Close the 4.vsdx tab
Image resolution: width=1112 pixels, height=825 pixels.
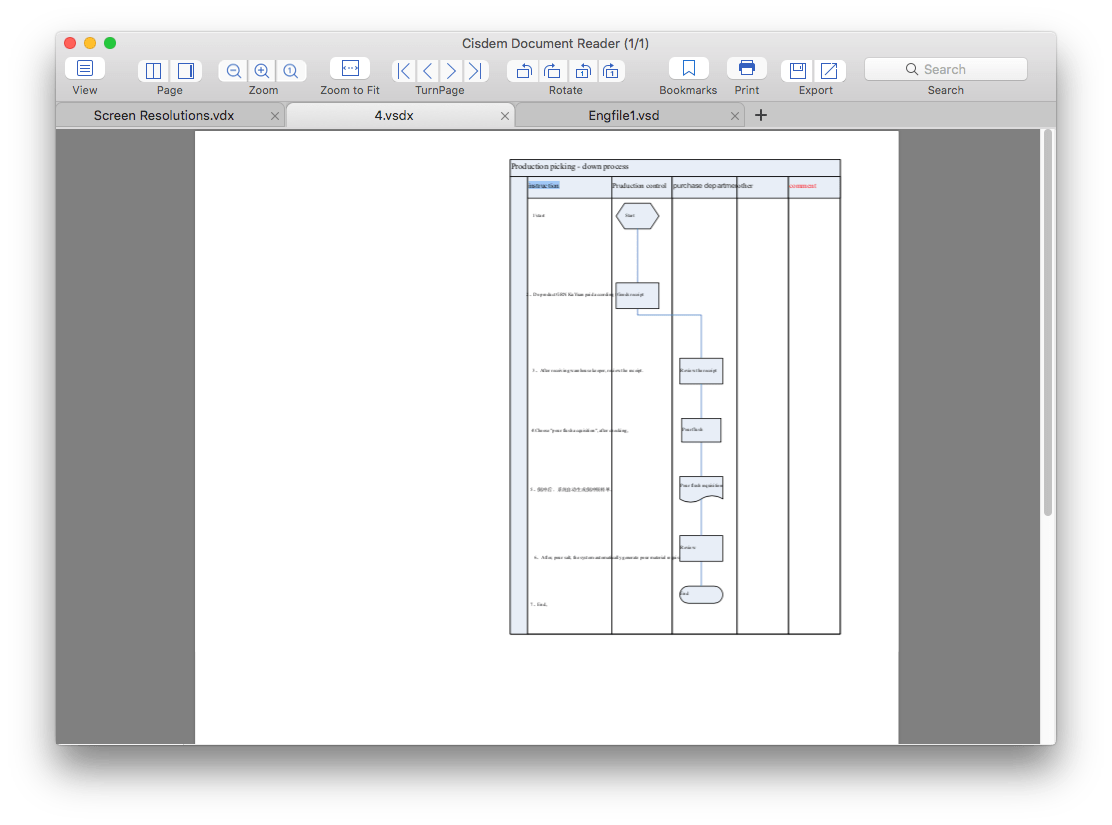[505, 116]
